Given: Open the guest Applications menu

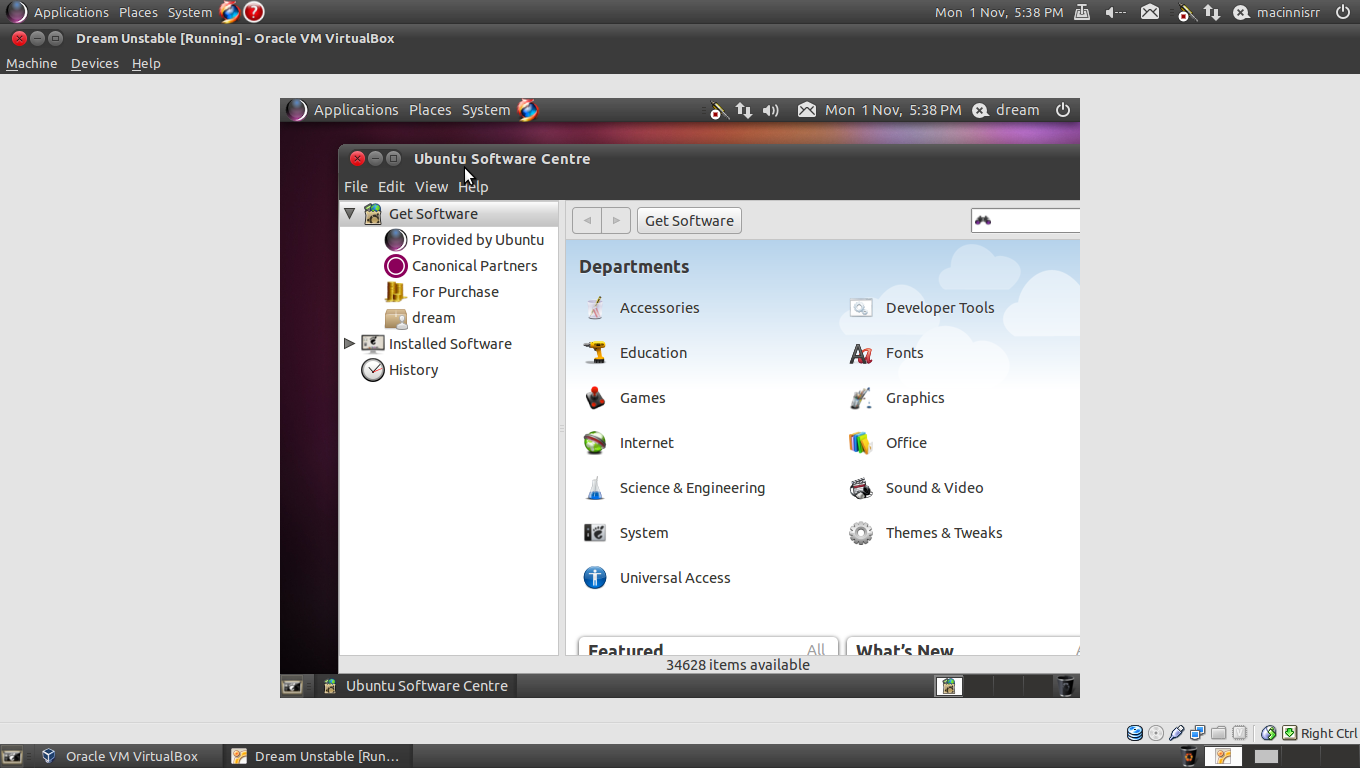Looking at the screenshot, I should 356,110.
